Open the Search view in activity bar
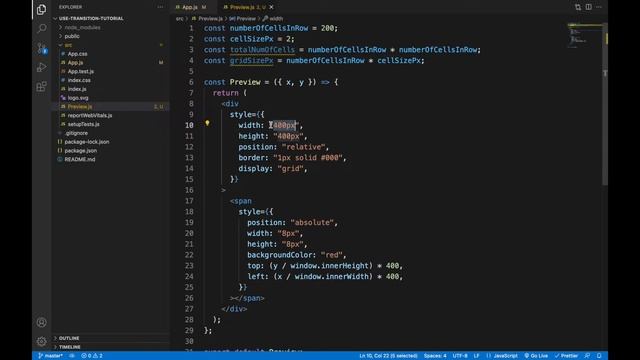Screen dimensions: 640x360 pos(41,28)
